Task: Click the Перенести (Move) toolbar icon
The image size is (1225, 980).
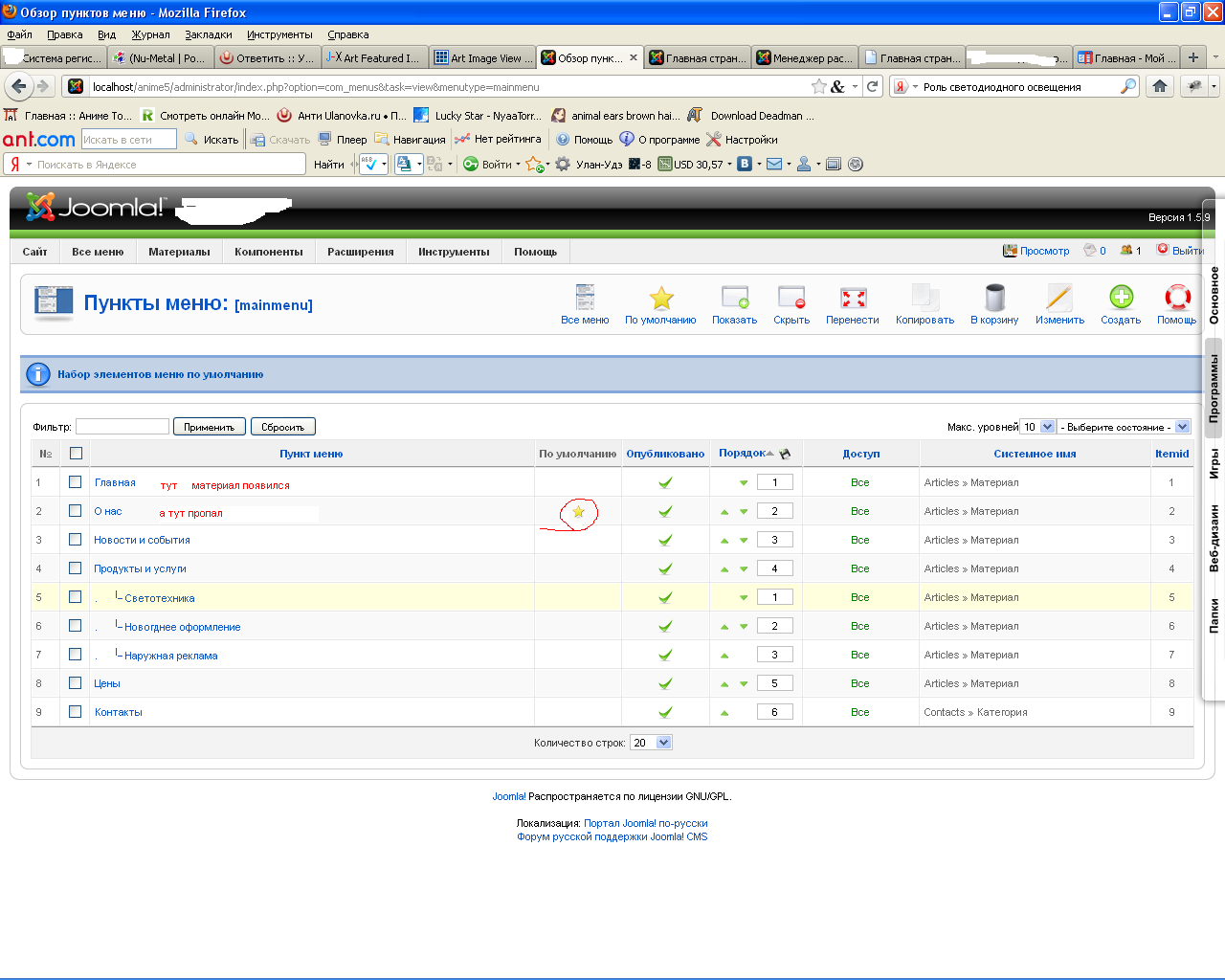Action: [x=853, y=298]
